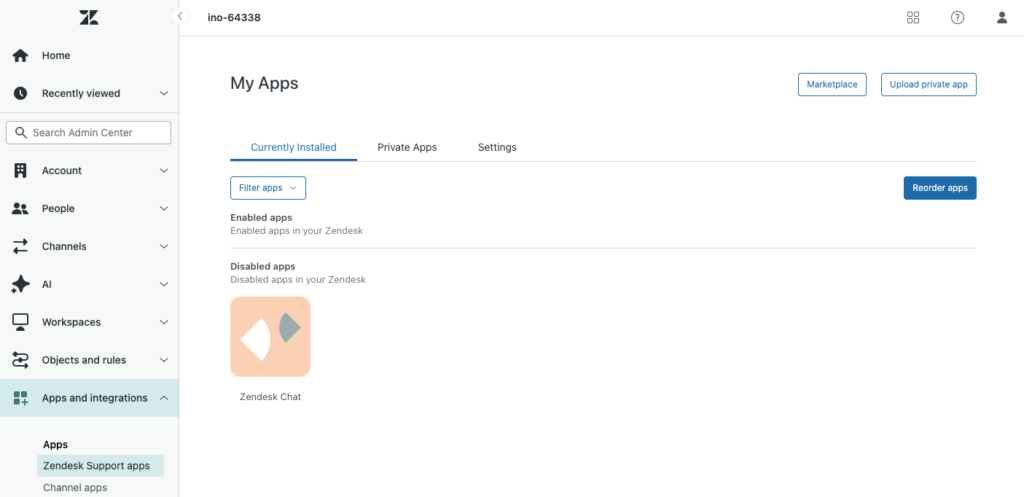Open the user profile icon
The height and width of the screenshot is (497, 1024).
coord(1002,17)
